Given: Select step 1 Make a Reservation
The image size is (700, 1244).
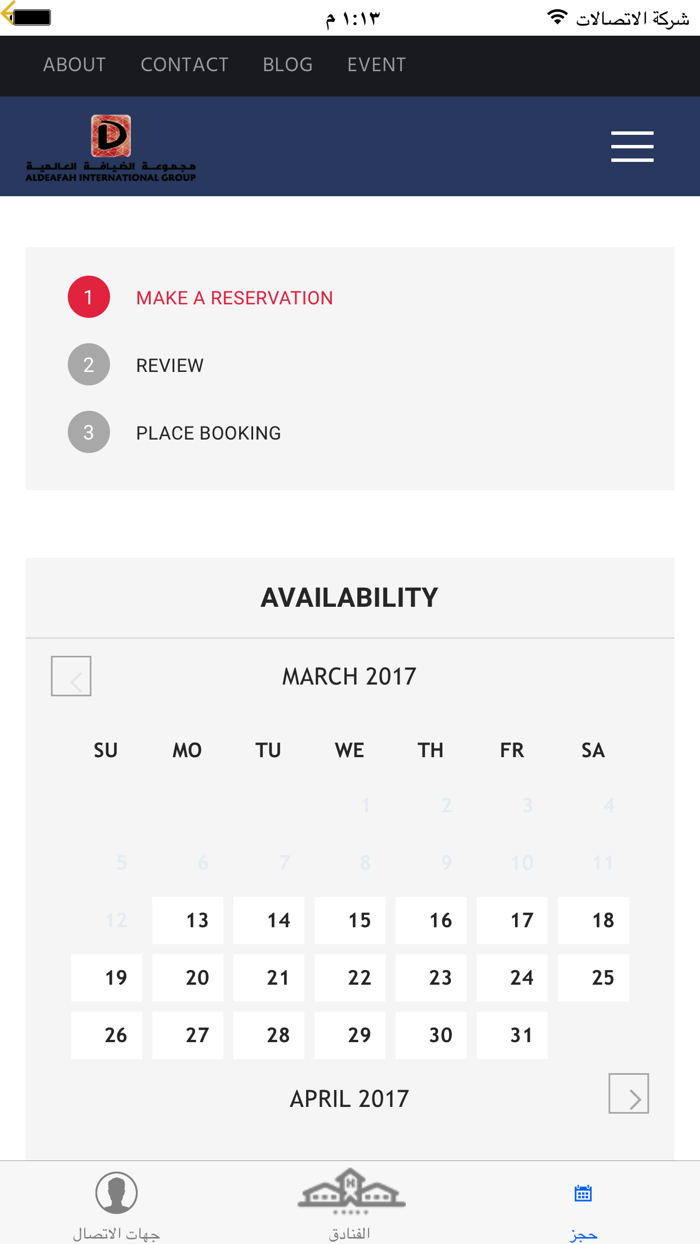Looking at the screenshot, I should tap(234, 298).
